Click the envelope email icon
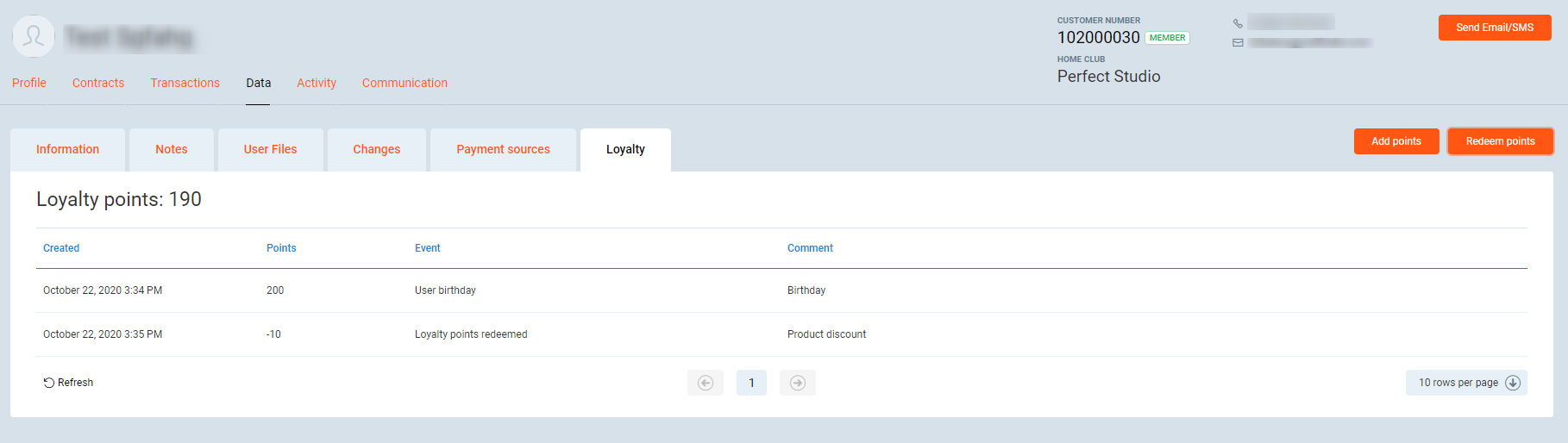Viewport: 1568px width, 443px height. (x=1238, y=42)
